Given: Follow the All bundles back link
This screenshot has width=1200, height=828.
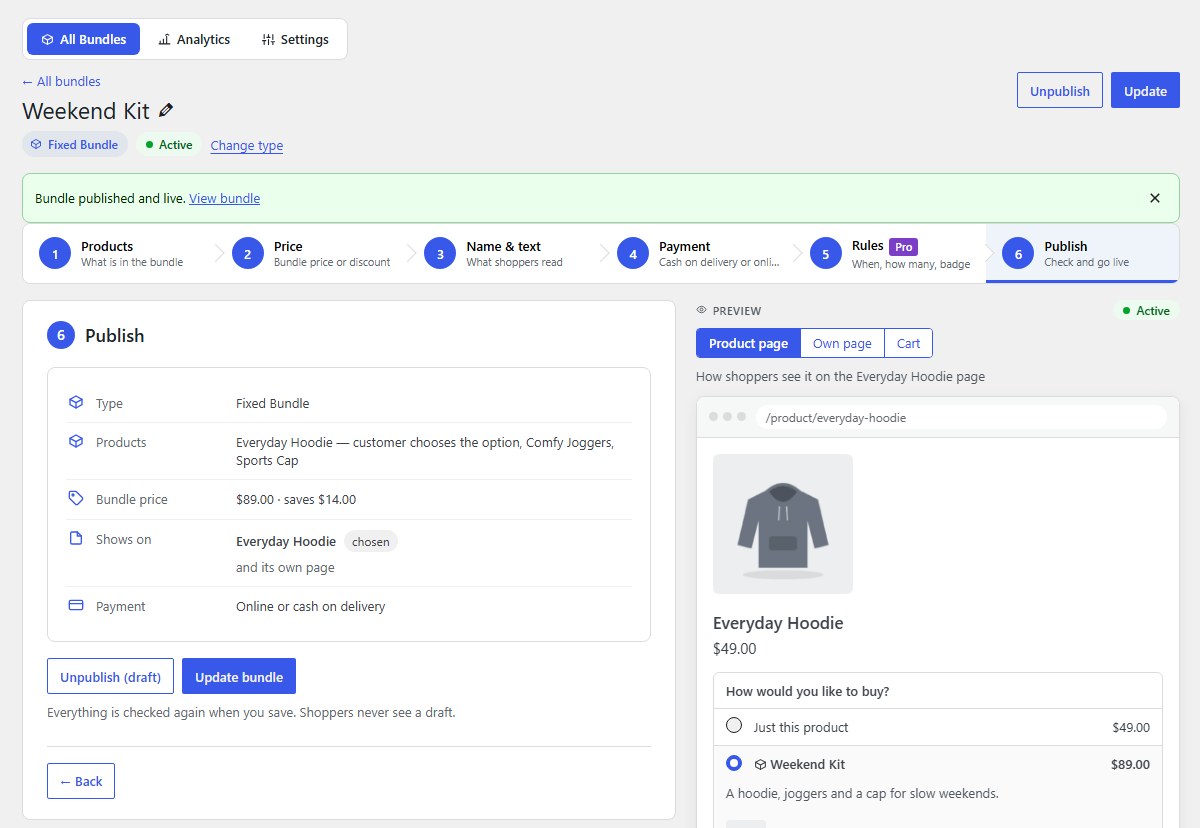Looking at the screenshot, I should [61, 81].
